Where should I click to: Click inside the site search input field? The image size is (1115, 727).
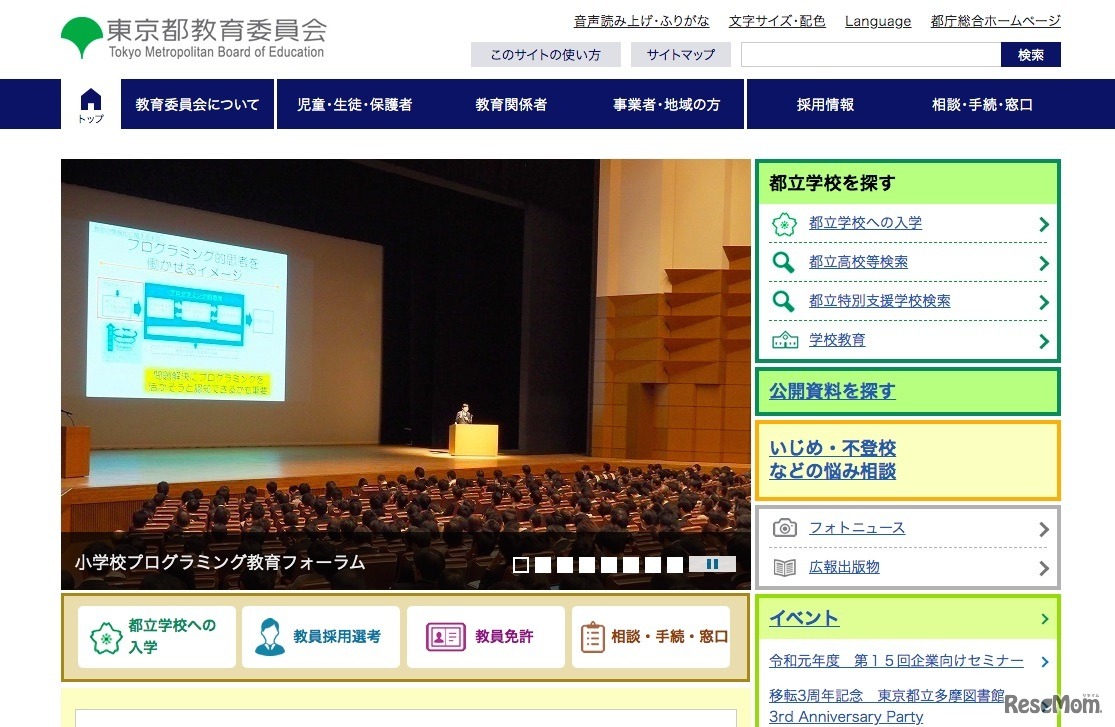coord(870,55)
